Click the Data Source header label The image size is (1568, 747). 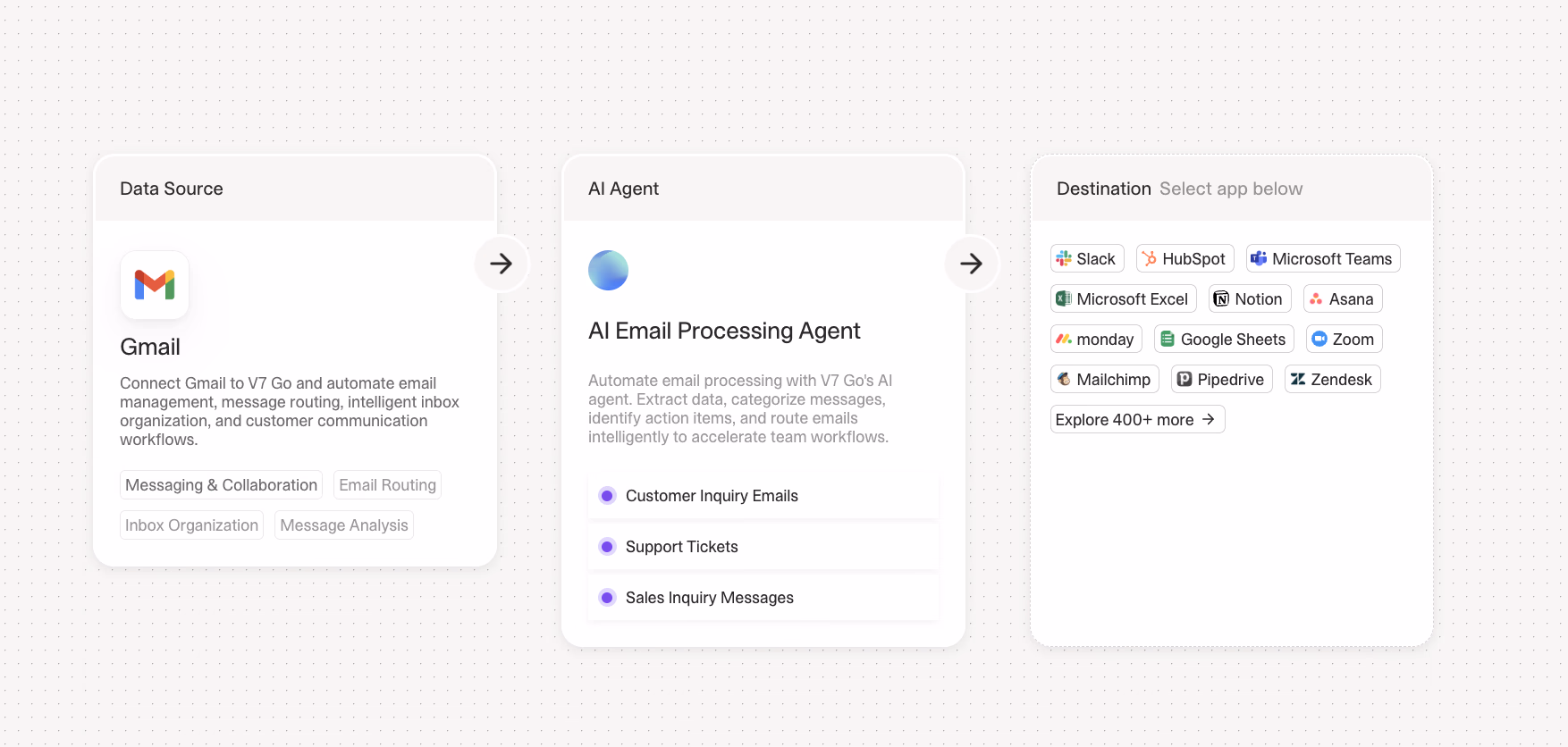coord(172,189)
